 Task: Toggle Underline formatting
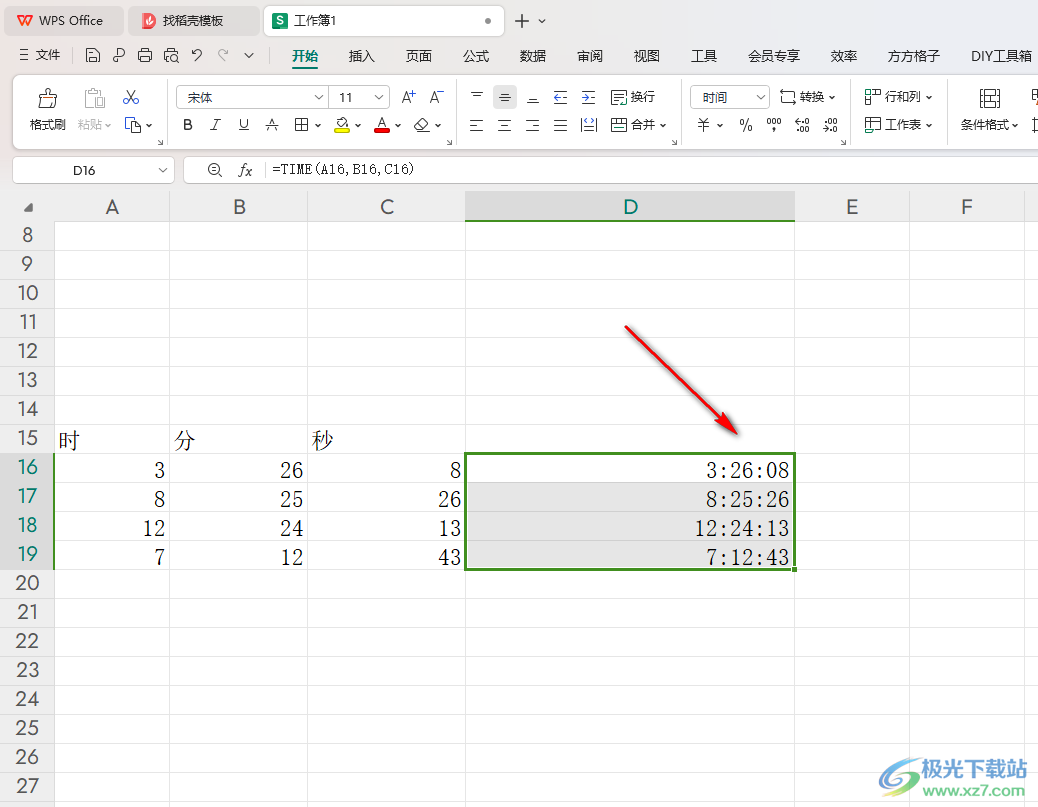point(244,124)
